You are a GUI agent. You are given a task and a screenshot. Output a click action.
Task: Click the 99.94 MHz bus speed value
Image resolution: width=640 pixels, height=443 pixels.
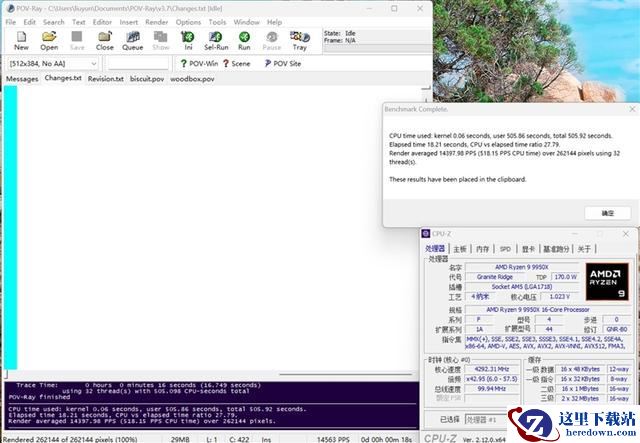(491, 389)
